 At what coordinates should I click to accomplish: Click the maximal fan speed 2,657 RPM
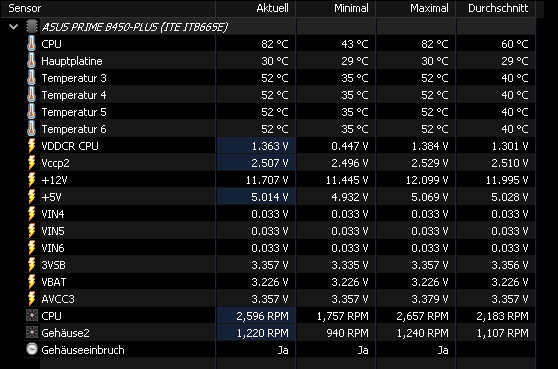422,316
